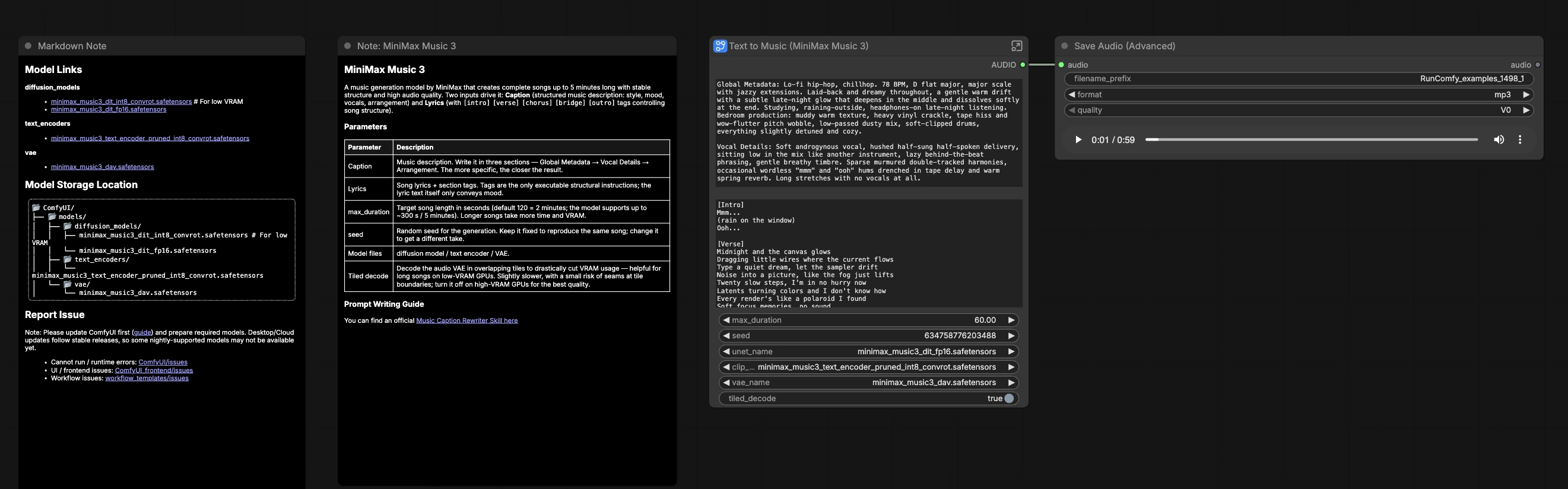Open the quality V0 dropdown
Viewport: 1568px width, 489px height.
coord(1299,110)
